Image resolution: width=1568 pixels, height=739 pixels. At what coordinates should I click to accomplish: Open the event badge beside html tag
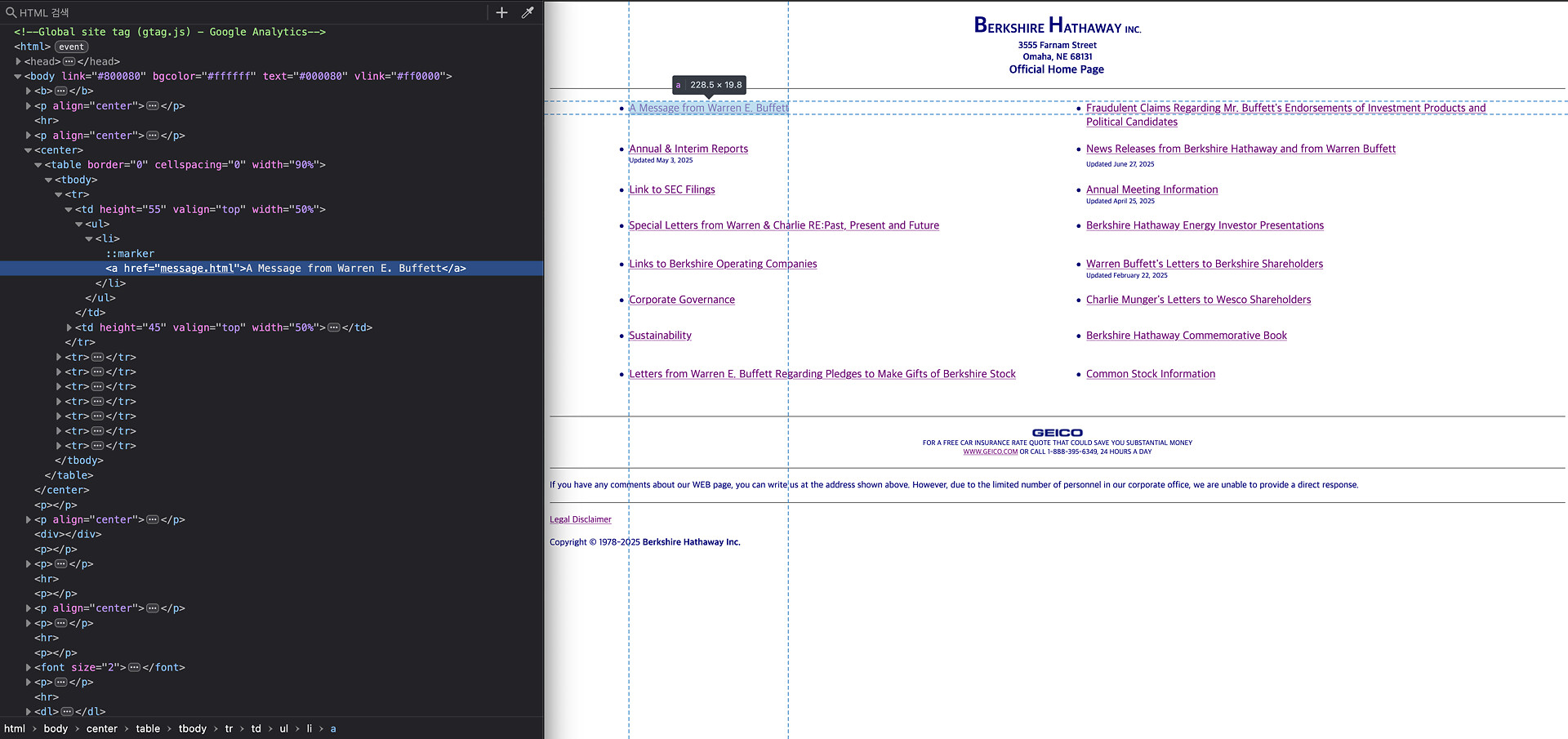tap(71, 47)
